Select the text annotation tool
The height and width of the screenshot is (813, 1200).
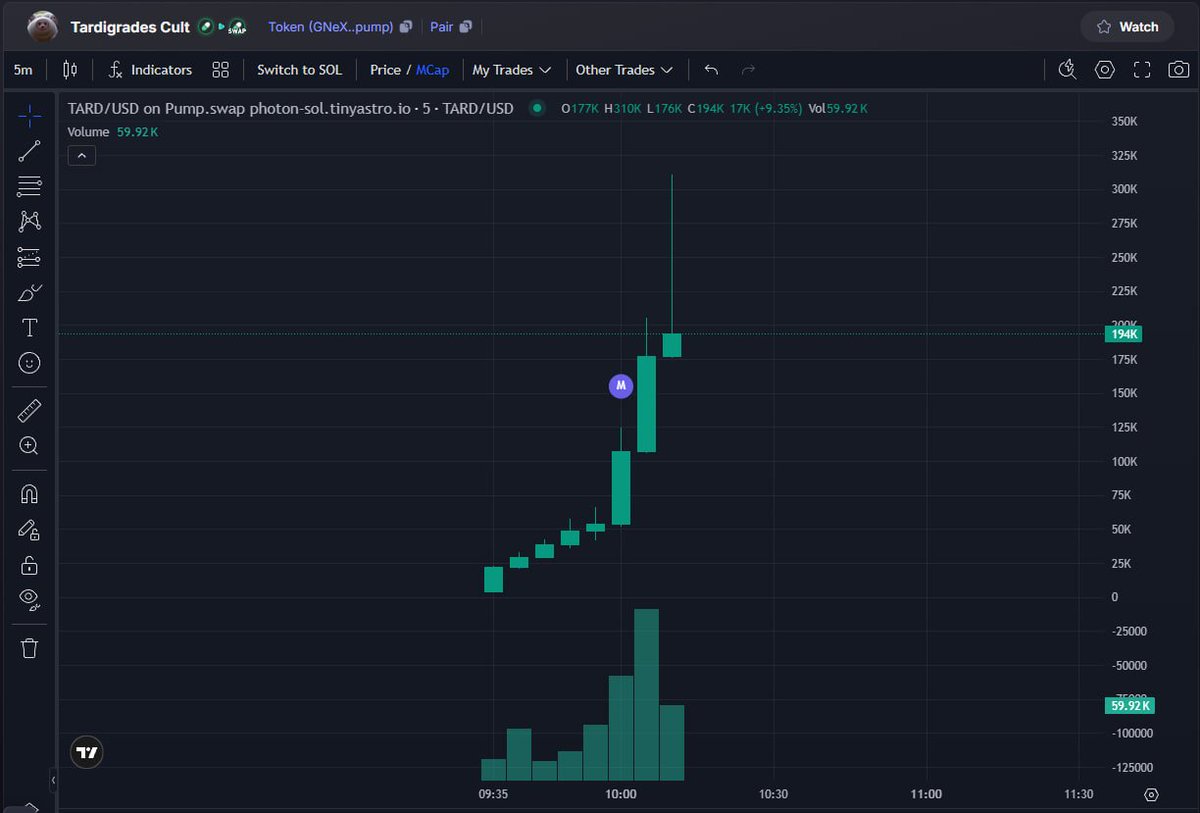(31, 327)
